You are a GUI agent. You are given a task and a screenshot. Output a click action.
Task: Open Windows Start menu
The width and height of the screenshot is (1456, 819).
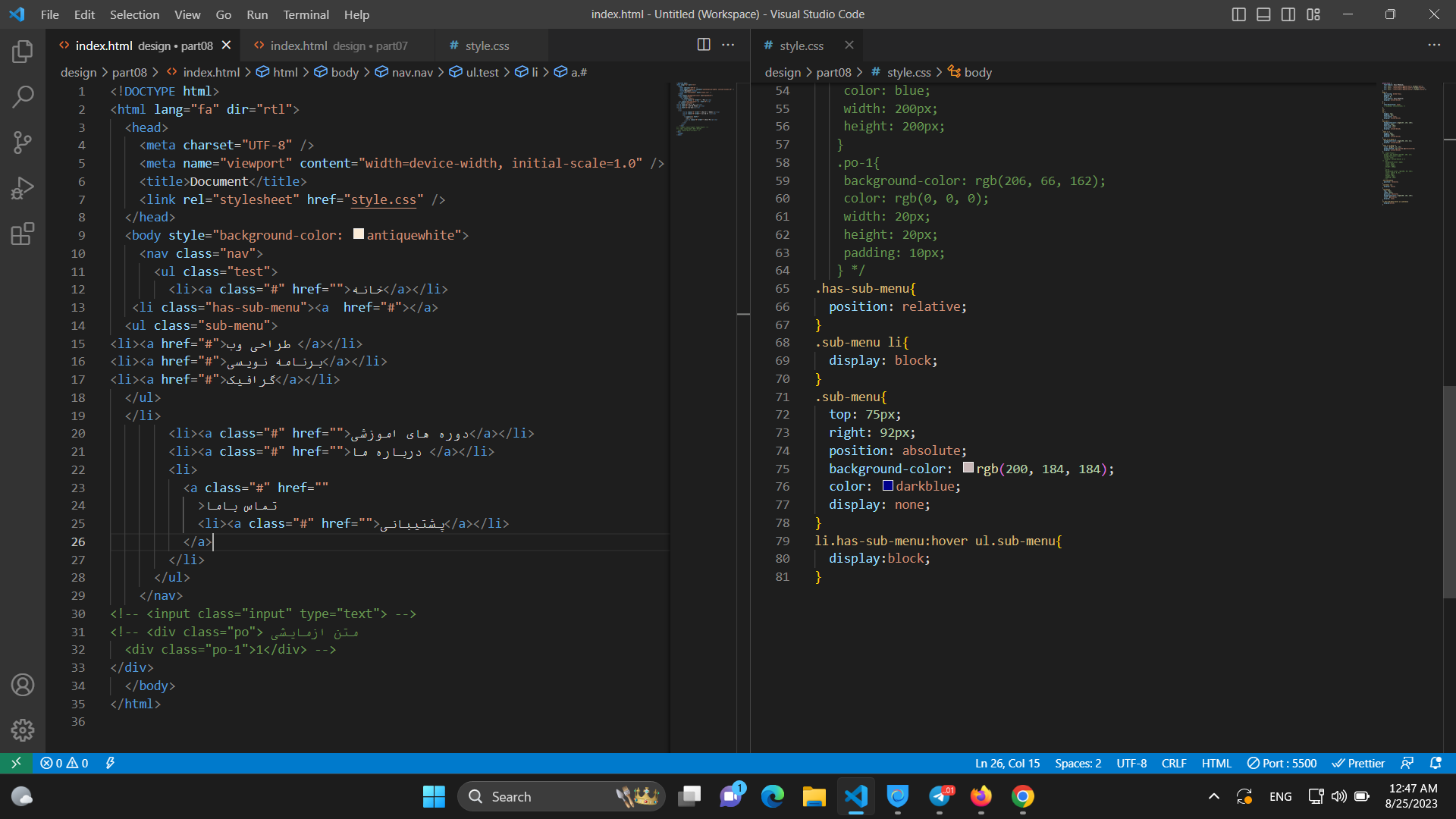point(434,796)
